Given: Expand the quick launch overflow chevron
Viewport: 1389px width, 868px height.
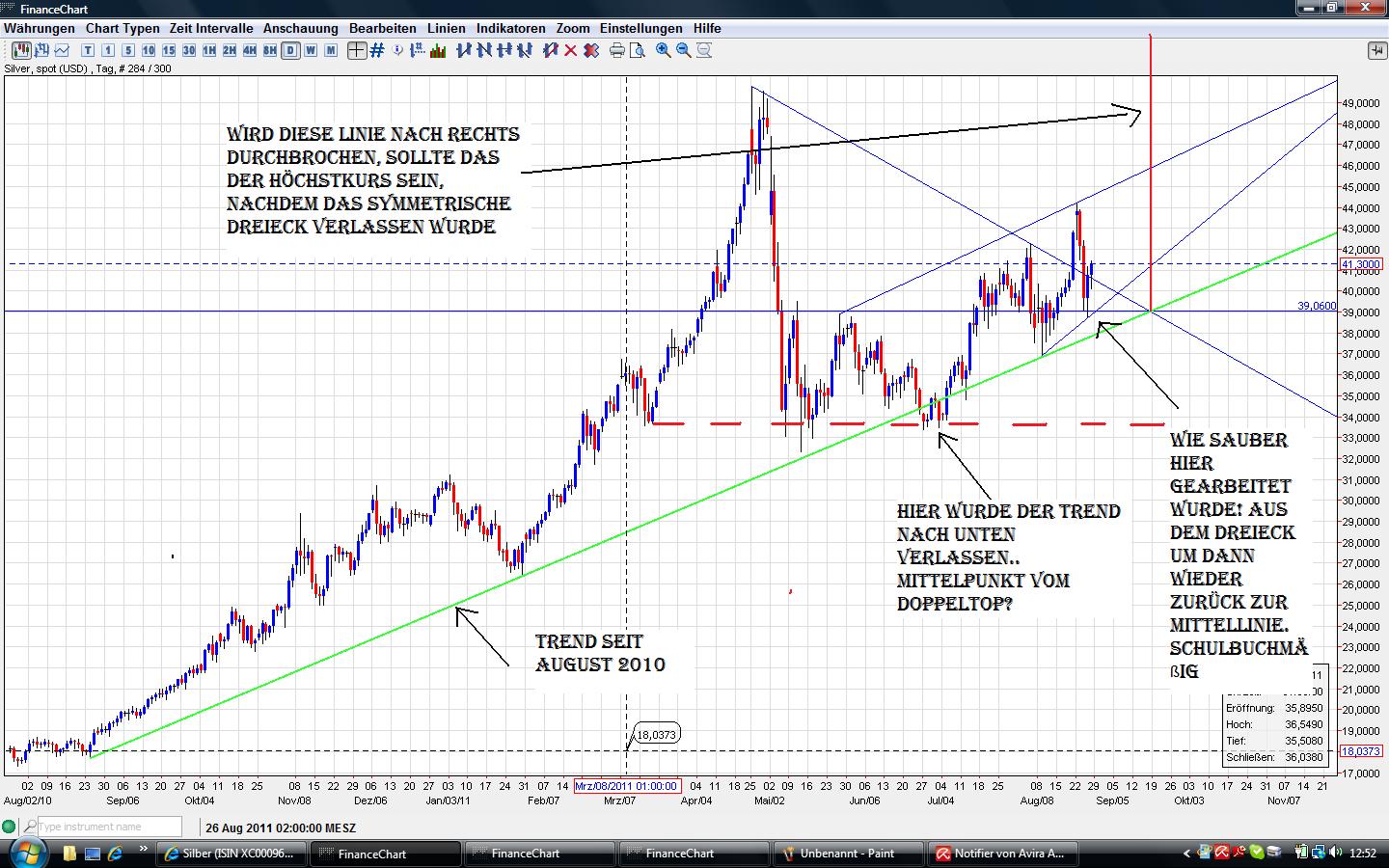Looking at the screenshot, I should pyautogui.click(x=144, y=850).
